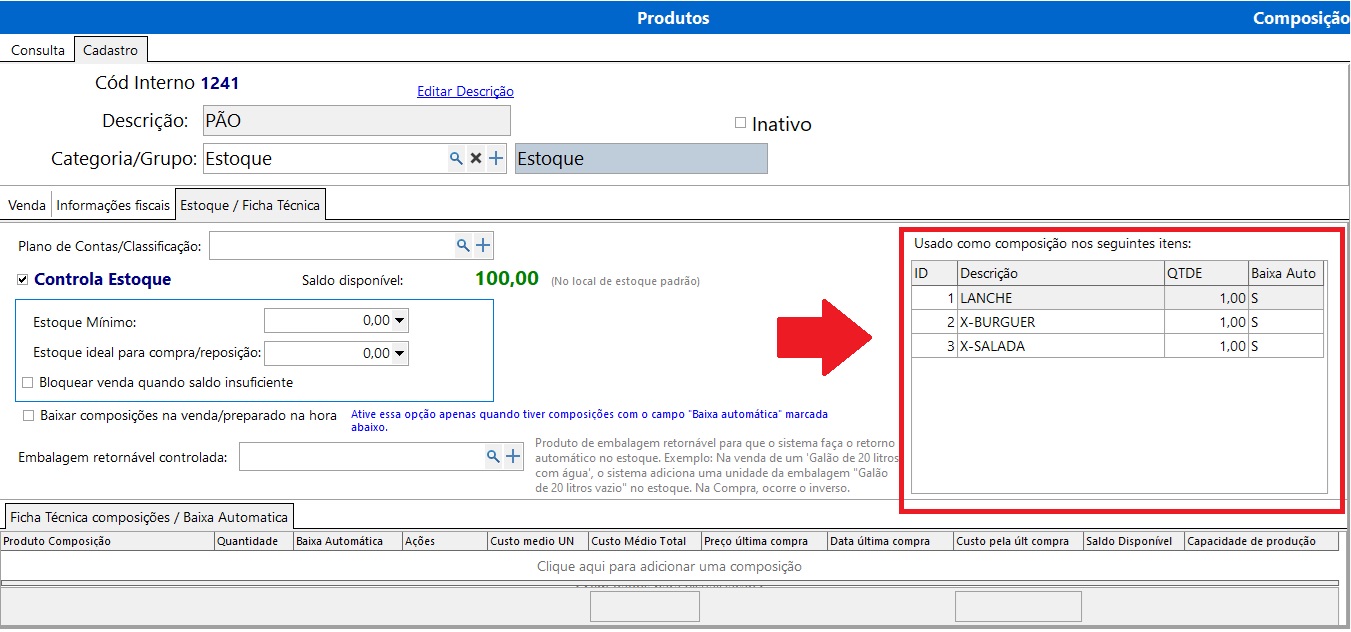Select X-BURGUER row in composition list

(1060, 322)
